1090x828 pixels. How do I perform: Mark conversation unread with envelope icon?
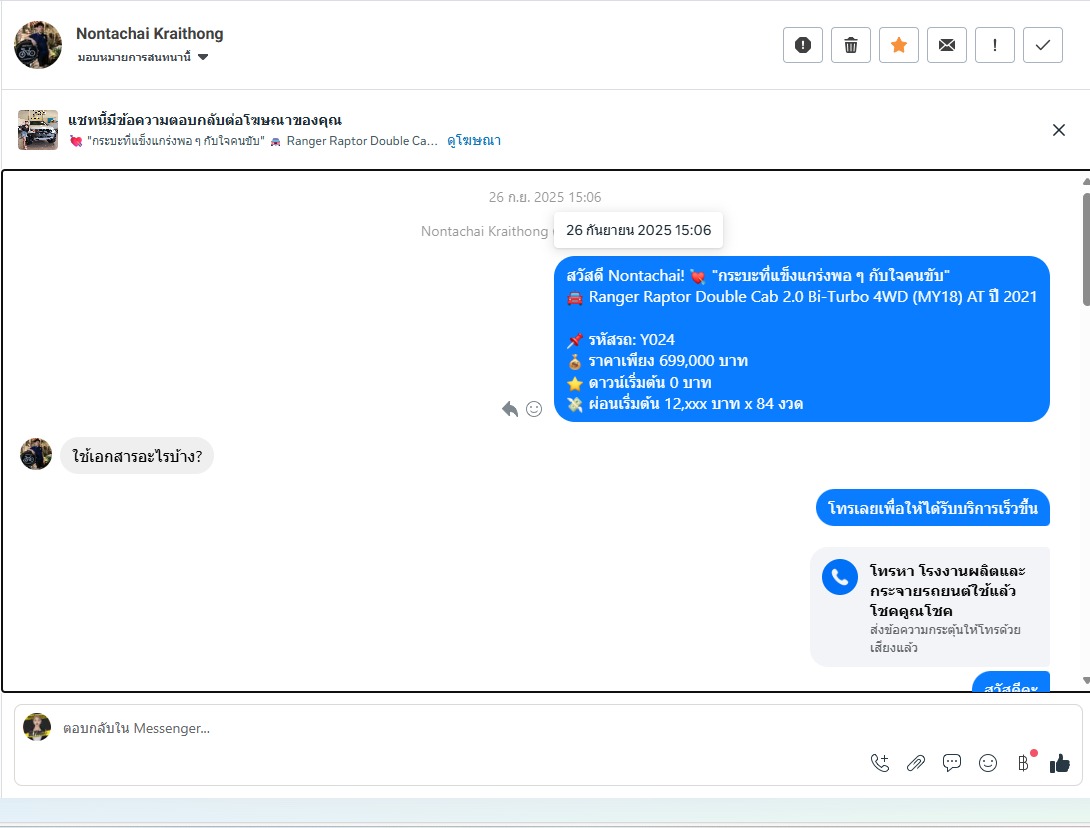click(x=947, y=45)
